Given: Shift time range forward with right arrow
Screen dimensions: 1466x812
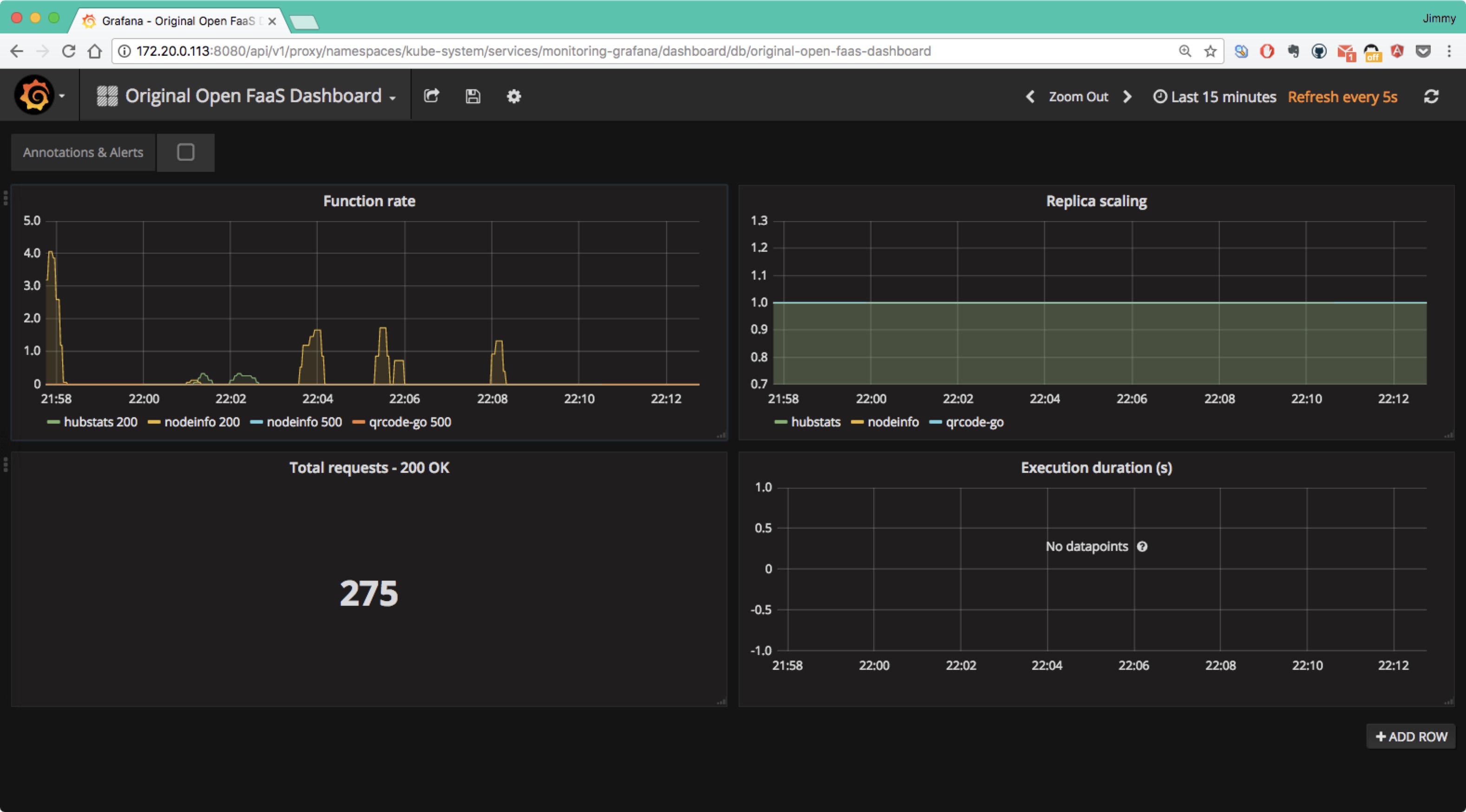Looking at the screenshot, I should (x=1127, y=96).
